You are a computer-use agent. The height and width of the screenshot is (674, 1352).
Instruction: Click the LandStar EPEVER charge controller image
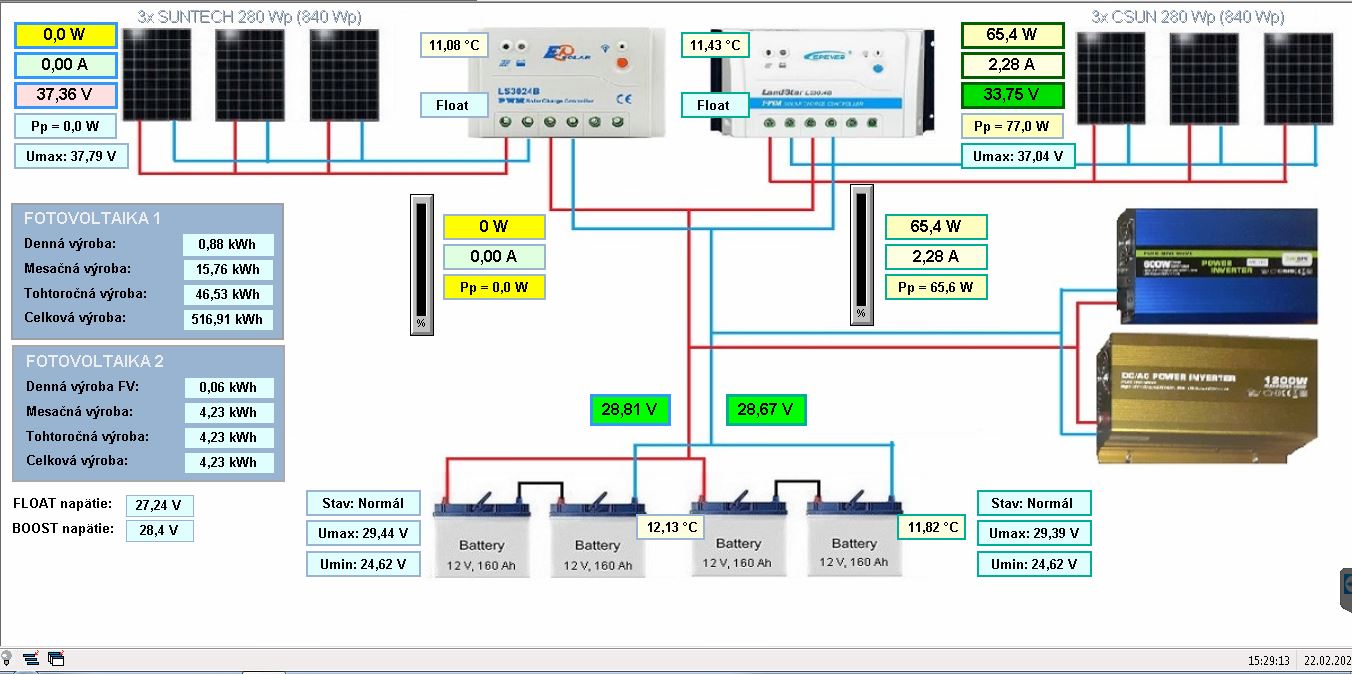(x=827, y=82)
